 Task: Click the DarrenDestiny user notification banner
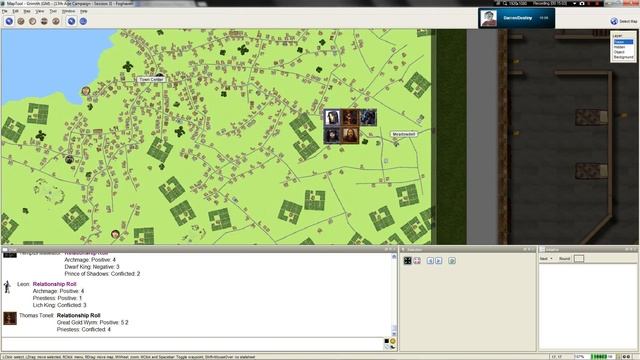coord(516,18)
